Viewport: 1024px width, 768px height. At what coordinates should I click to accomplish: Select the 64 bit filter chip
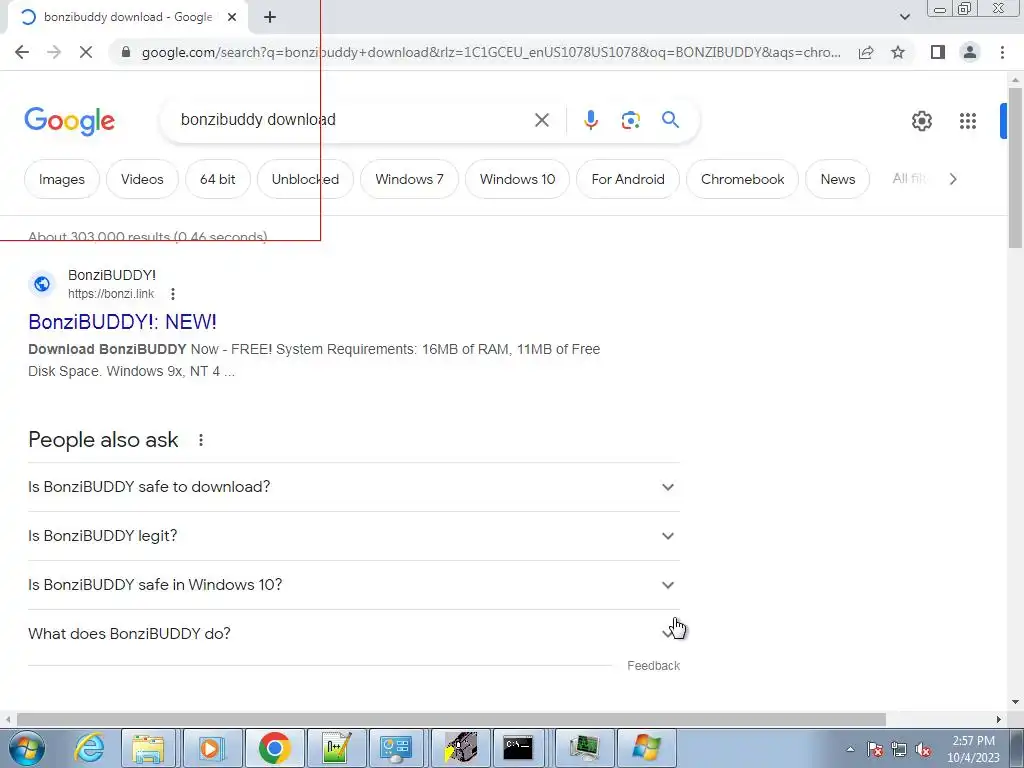click(217, 179)
